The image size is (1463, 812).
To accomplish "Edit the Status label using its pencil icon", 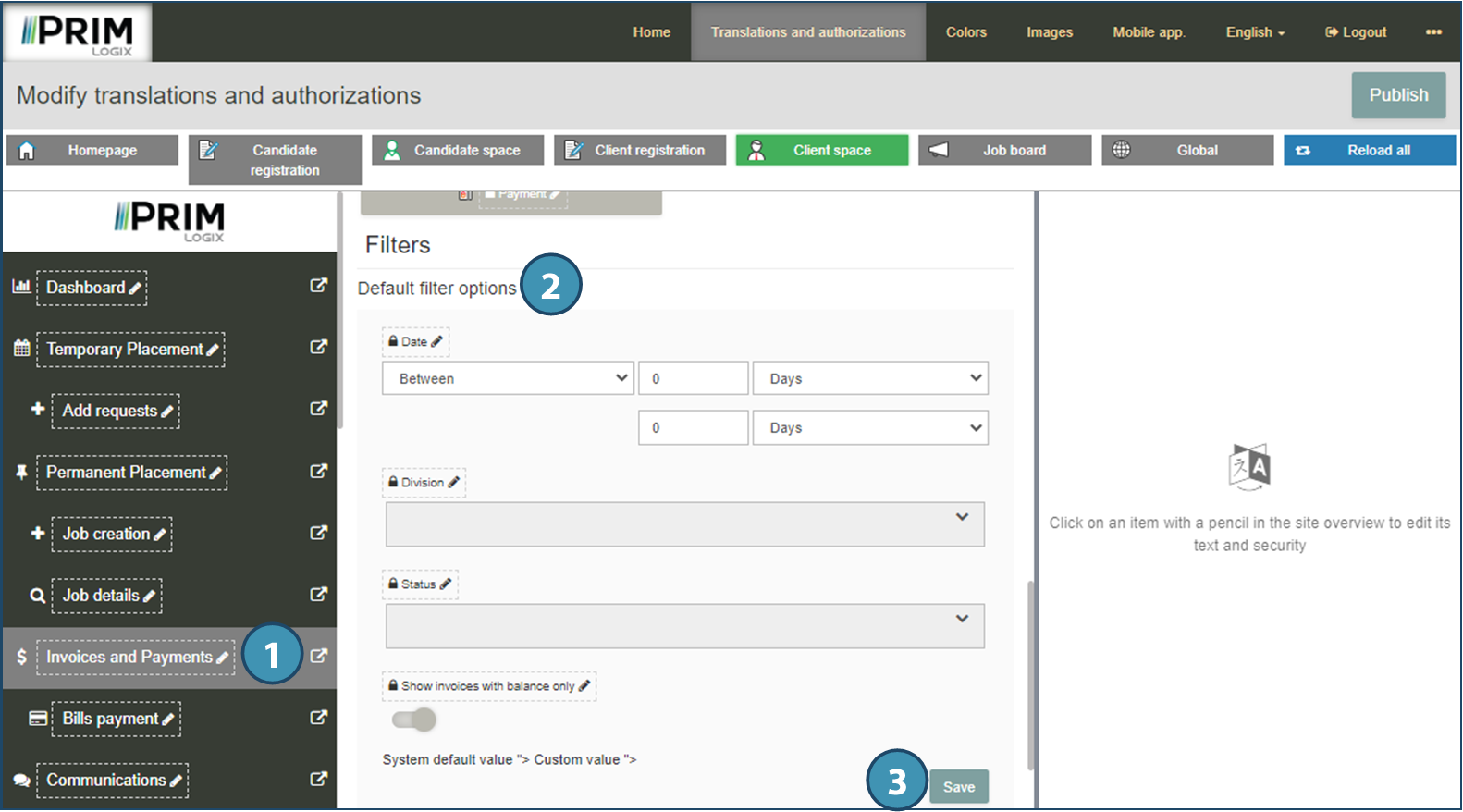I will click(445, 584).
